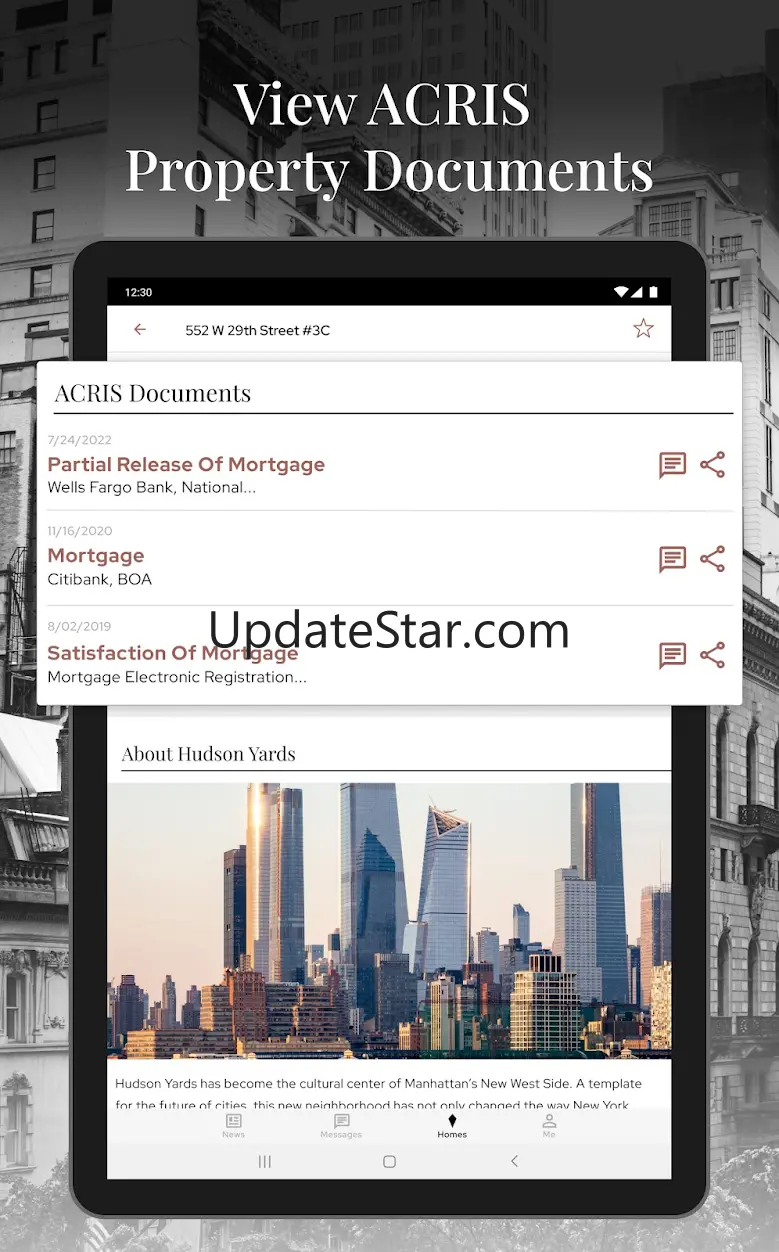Switch to the Me profile tab
The width and height of the screenshot is (779, 1252).
[x=549, y=1125]
